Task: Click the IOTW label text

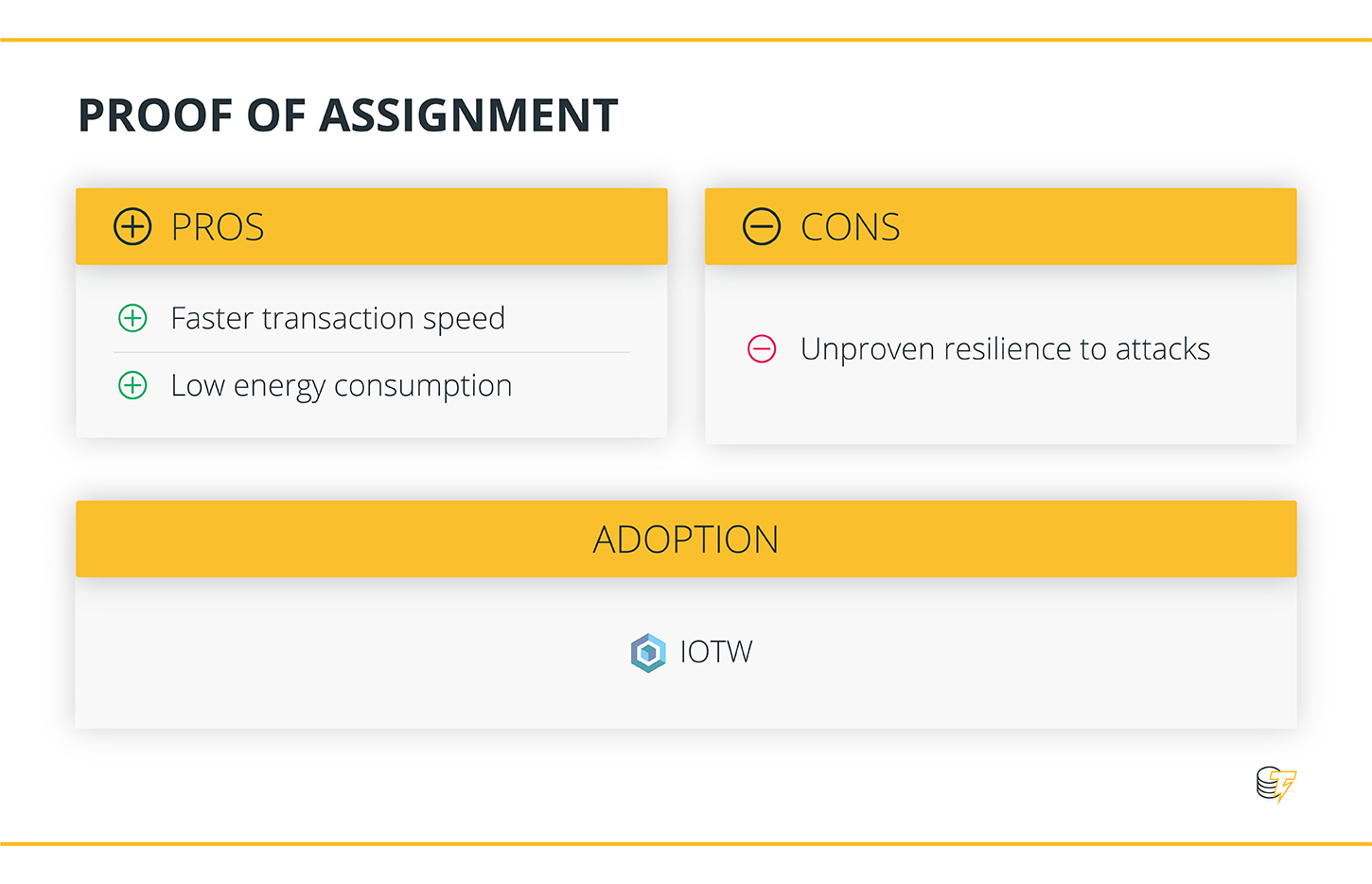Action: [x=716, y=652]
